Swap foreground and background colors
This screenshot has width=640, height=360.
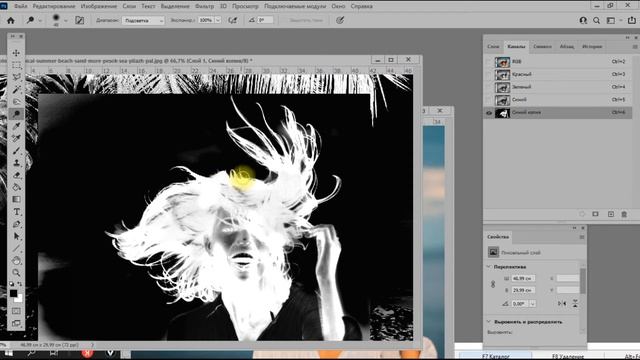20,284
